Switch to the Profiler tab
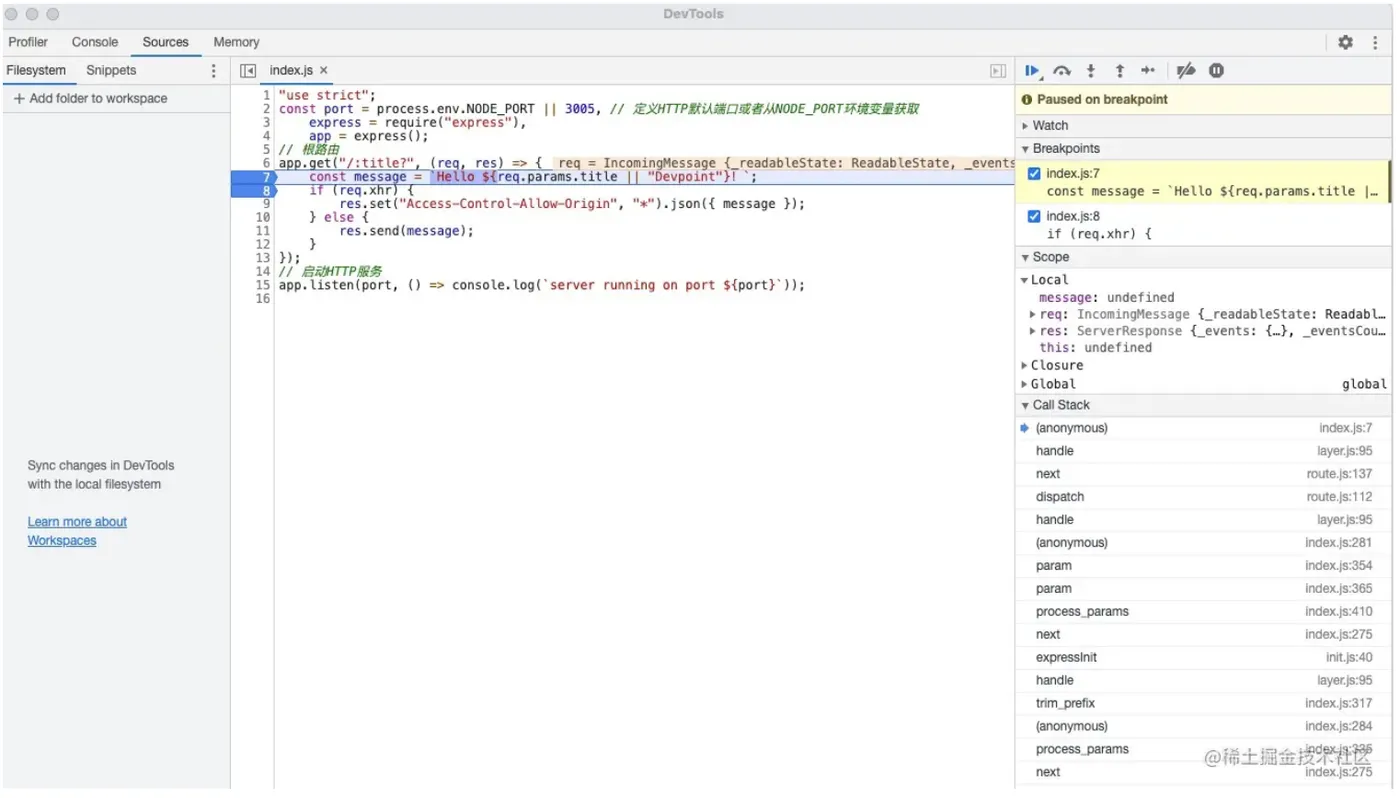This screenshot has height=798, width=1400. pos(28,42)
